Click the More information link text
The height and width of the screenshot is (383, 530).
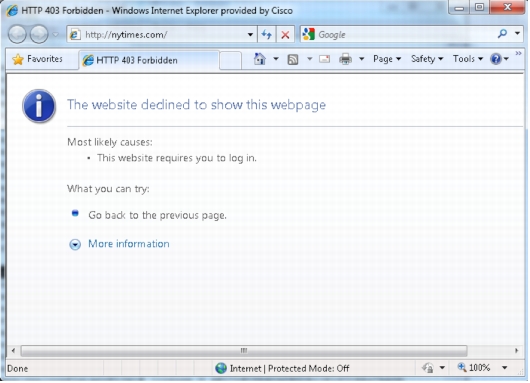pos(129,244)
